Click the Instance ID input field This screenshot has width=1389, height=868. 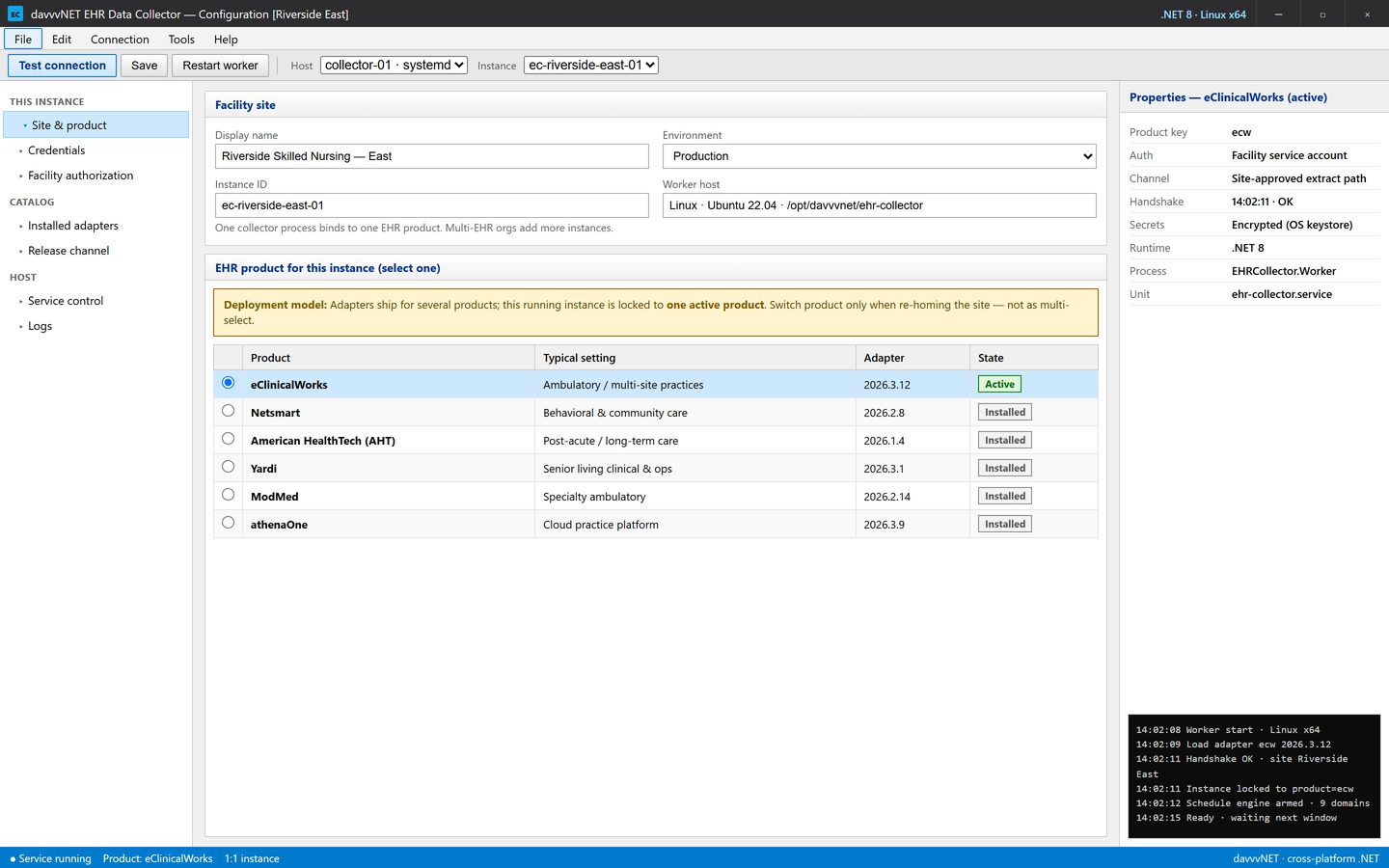(x=432, y=205)
